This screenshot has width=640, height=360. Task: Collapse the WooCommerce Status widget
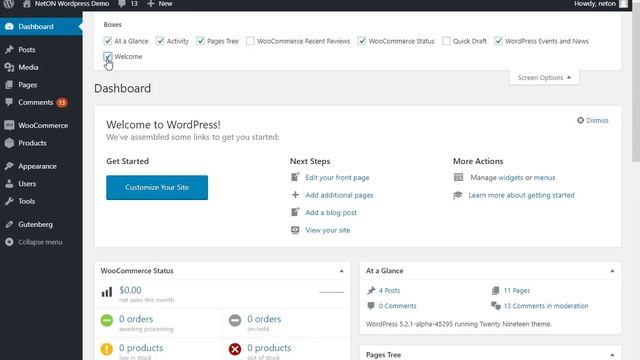[342, 271]
